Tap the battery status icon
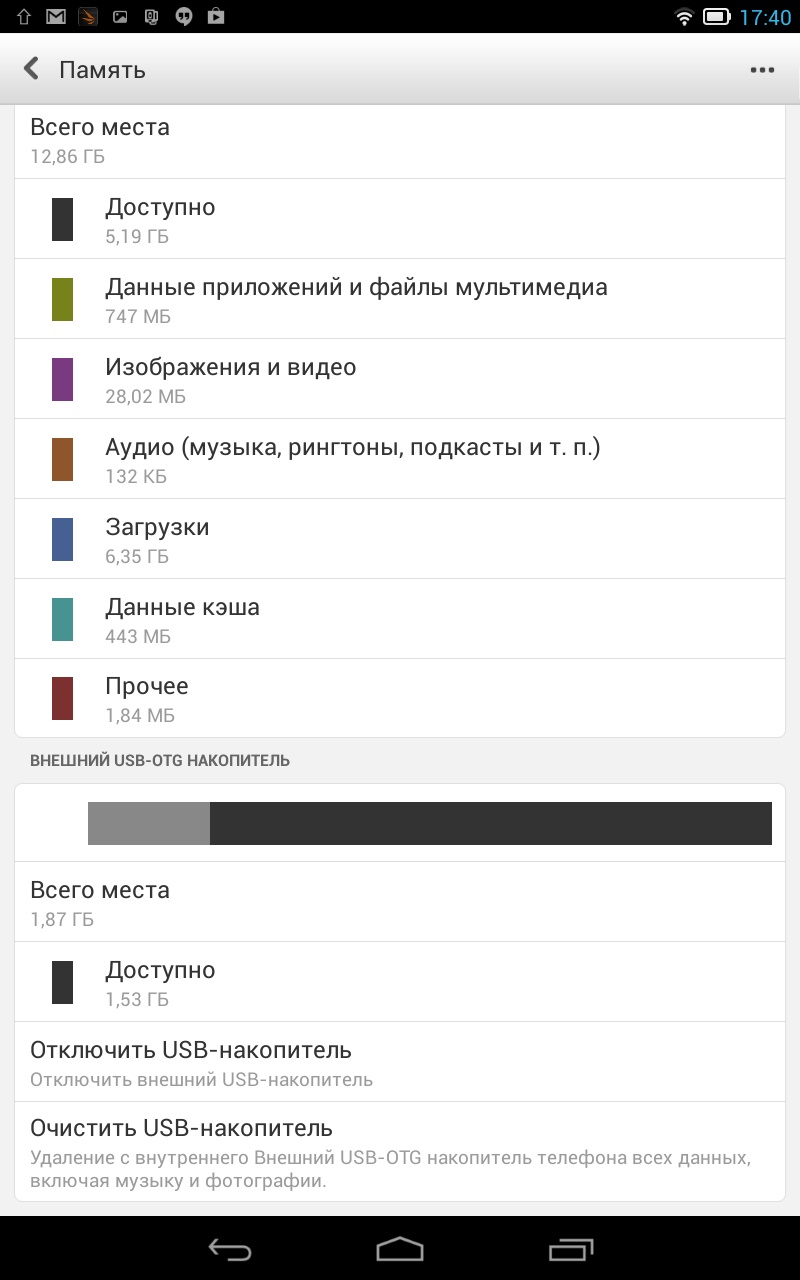The image size is (800, 1280). 716,17
